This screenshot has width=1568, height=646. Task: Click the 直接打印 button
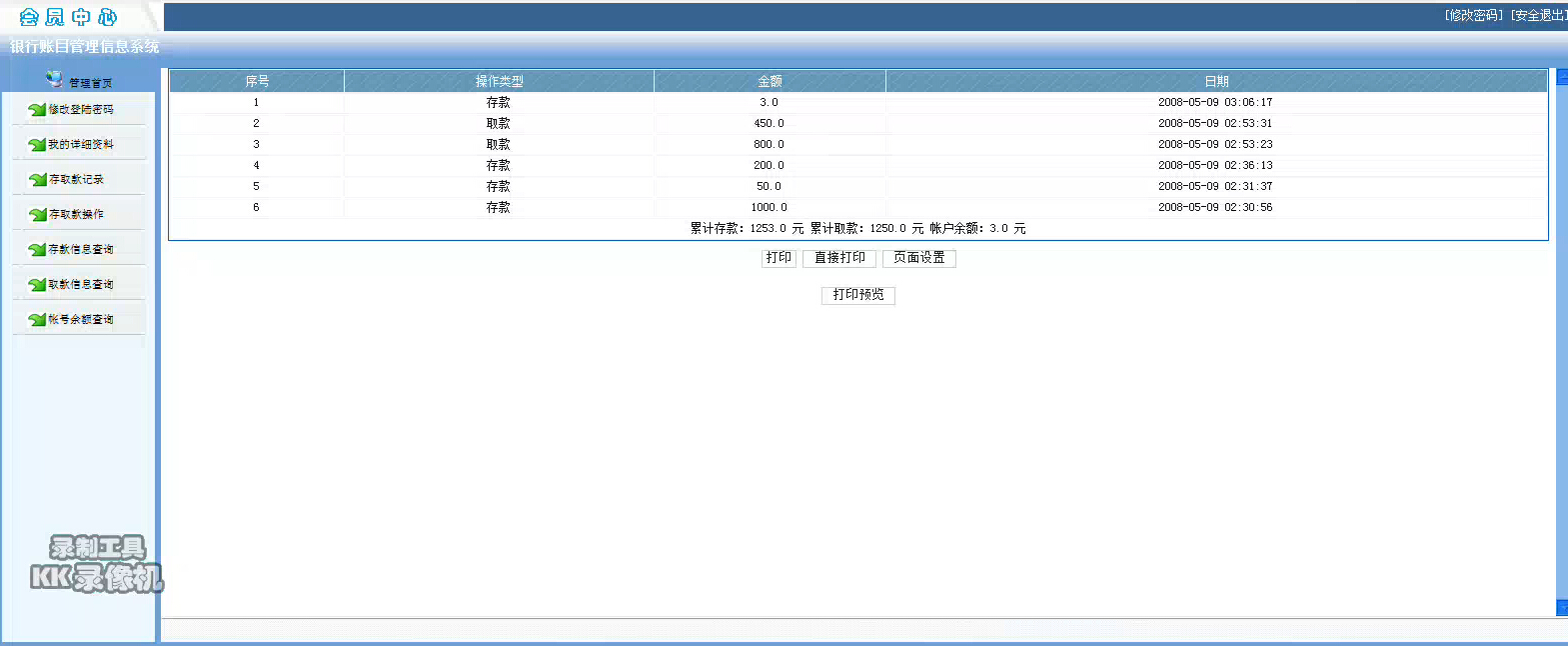coord(839,258)
